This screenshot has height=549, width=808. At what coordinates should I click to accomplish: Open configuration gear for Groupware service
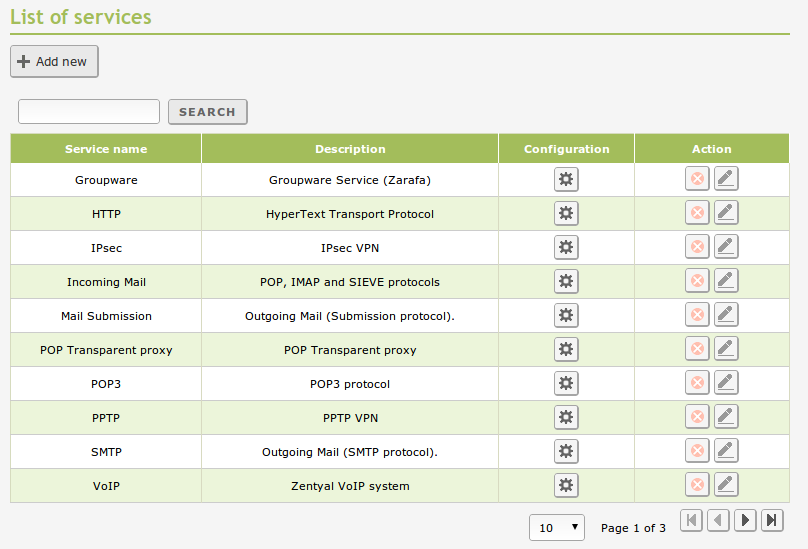(x=566, y=180)
